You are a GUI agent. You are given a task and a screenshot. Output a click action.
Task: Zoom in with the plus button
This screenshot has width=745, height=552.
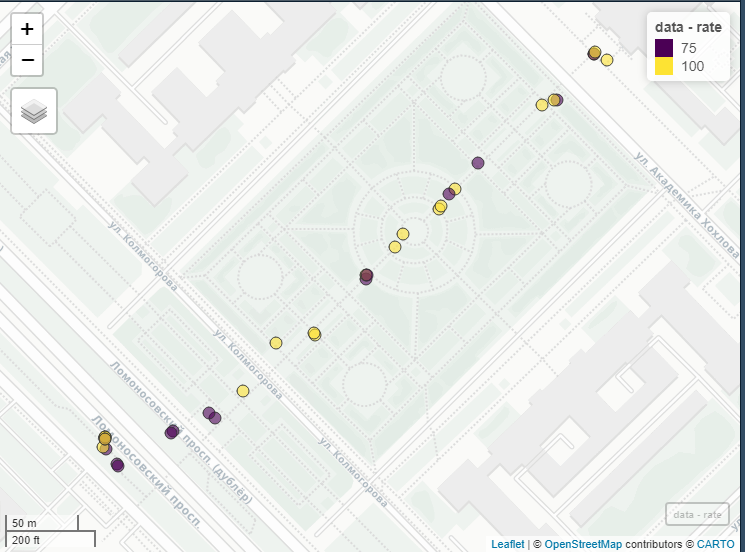click(27, 29)
